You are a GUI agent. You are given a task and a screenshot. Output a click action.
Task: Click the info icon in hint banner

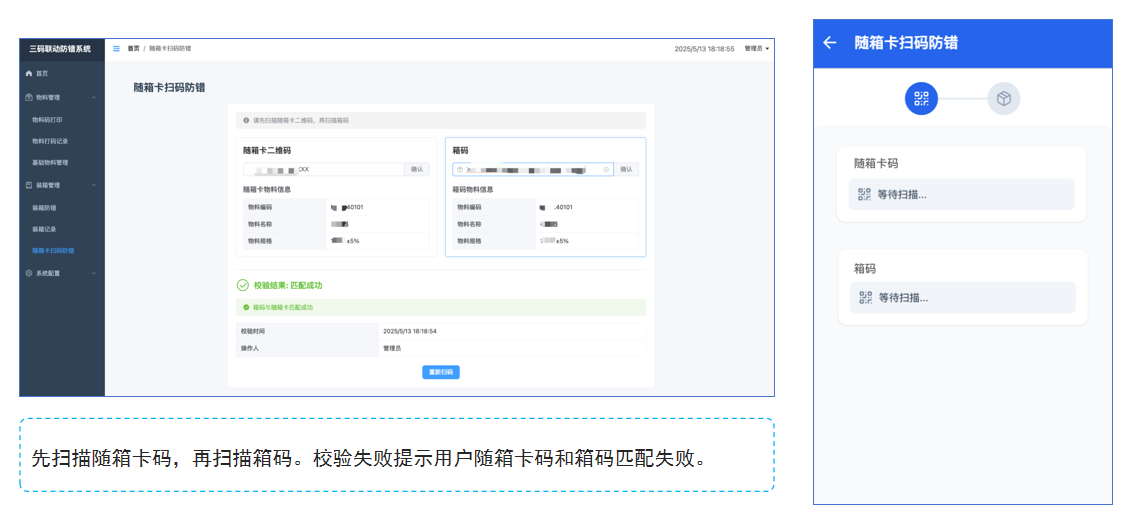(246, 120)
